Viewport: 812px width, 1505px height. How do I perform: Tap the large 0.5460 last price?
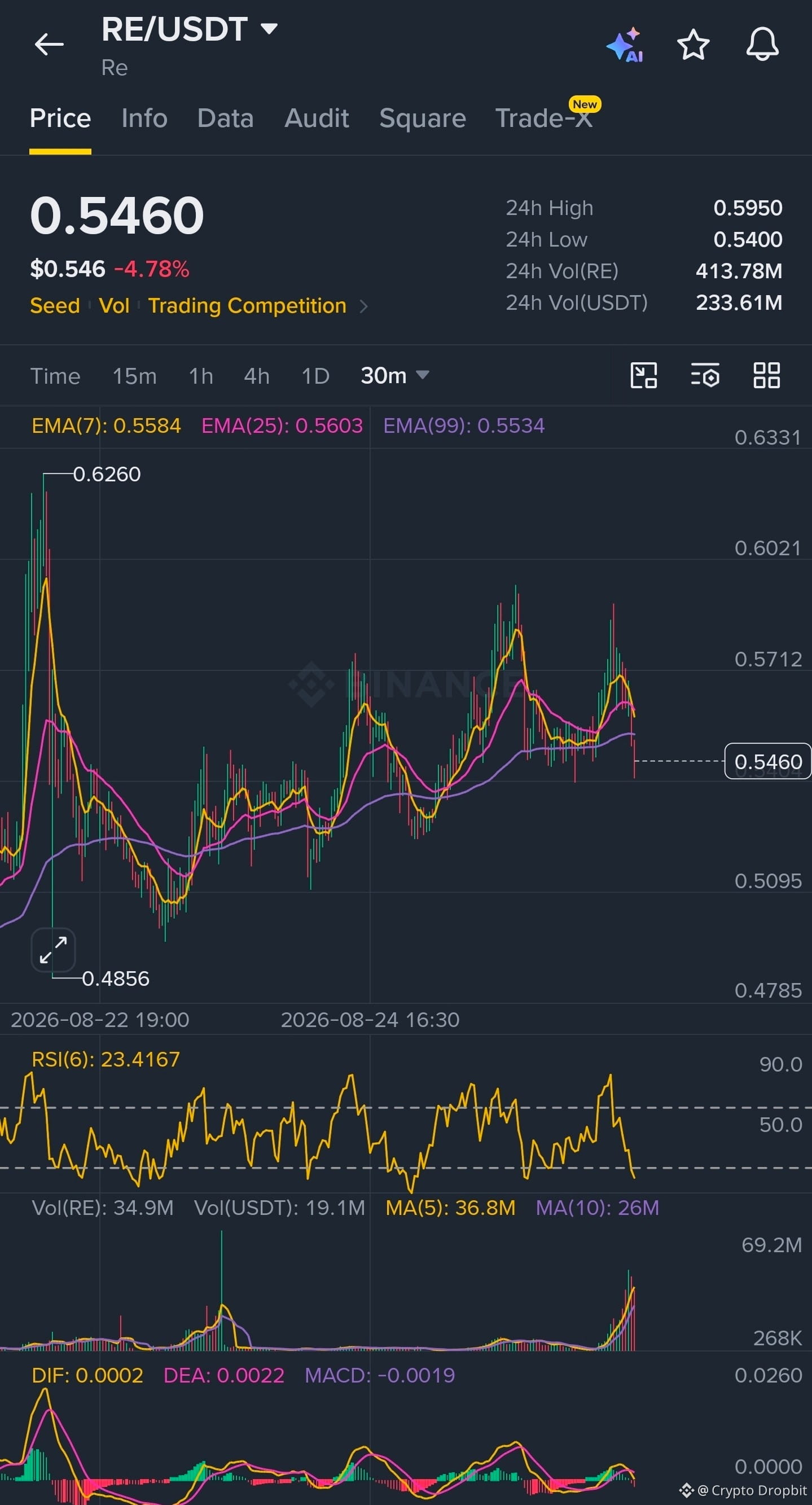[x=117, y=216]
